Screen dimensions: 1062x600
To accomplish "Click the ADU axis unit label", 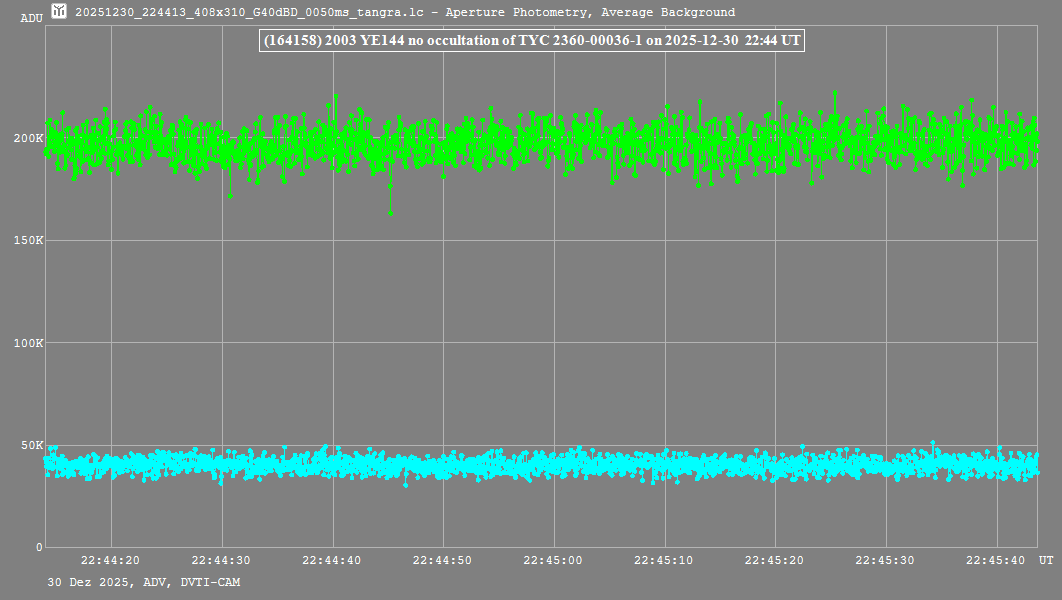I will pos(31,18).
